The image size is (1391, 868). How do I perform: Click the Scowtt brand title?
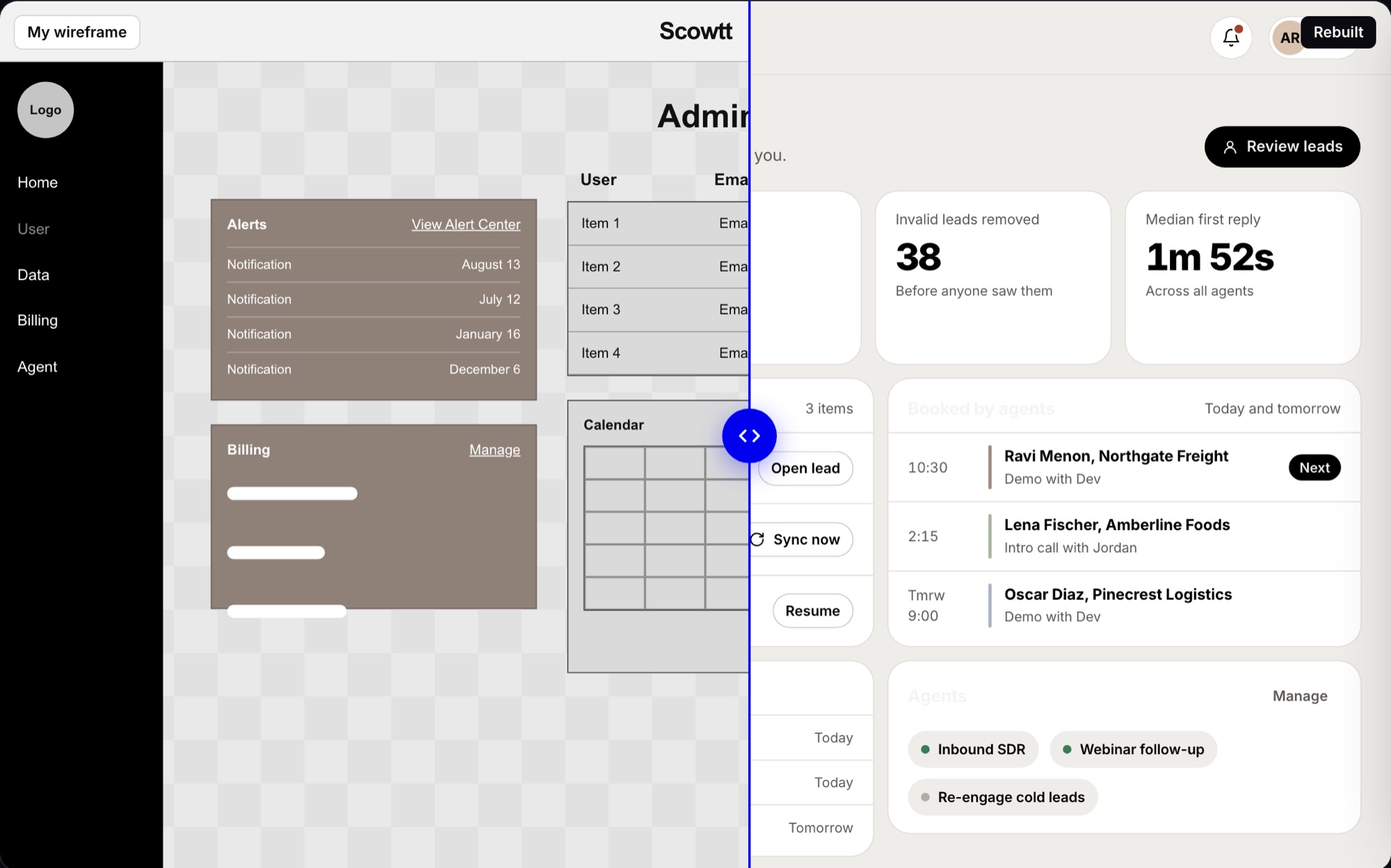pyautogui.click(x=695, y=31)
